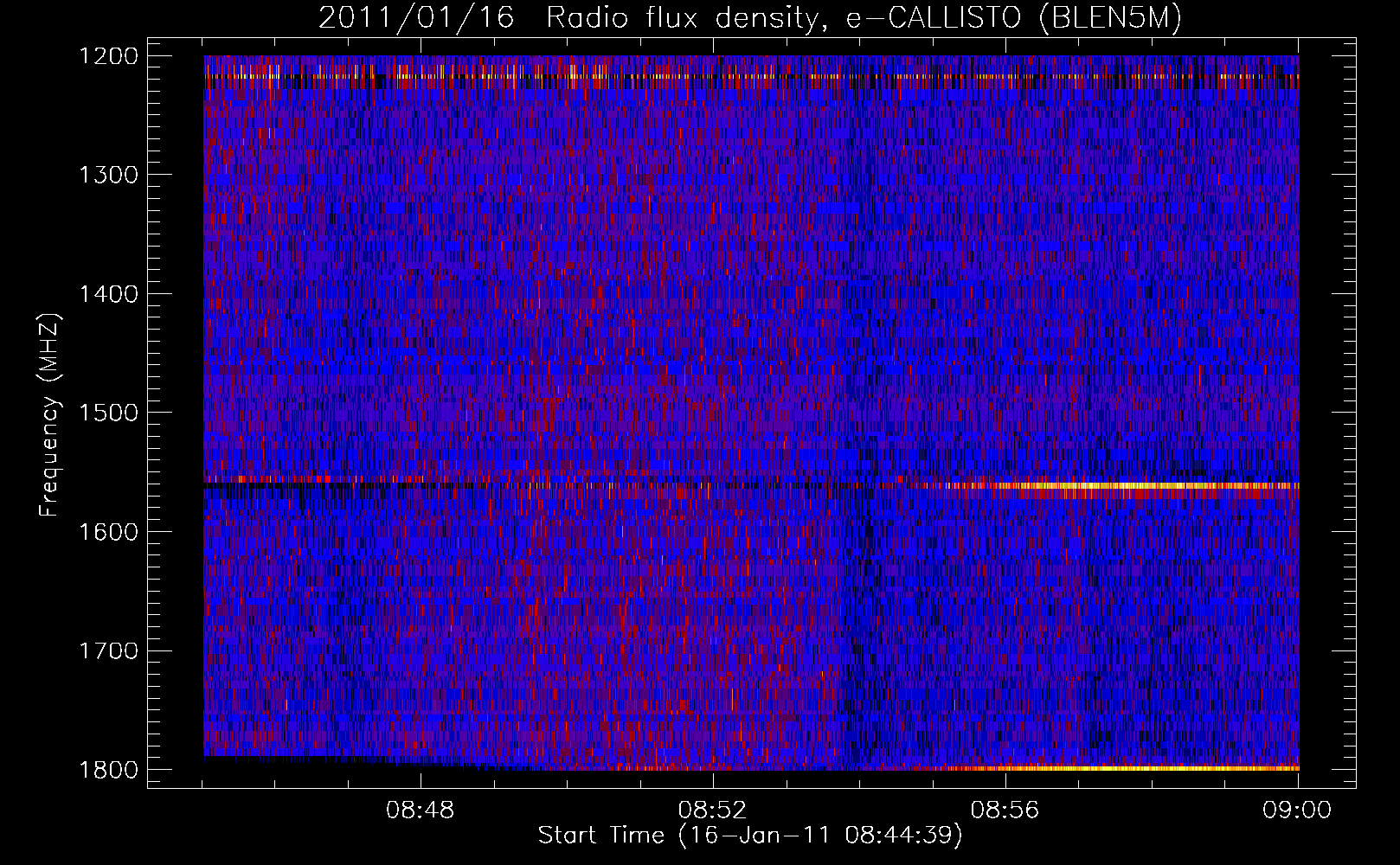Select the 1400 frequency axis label
The width and height of the screenshot is (1400, 865).
click(108, 294)
